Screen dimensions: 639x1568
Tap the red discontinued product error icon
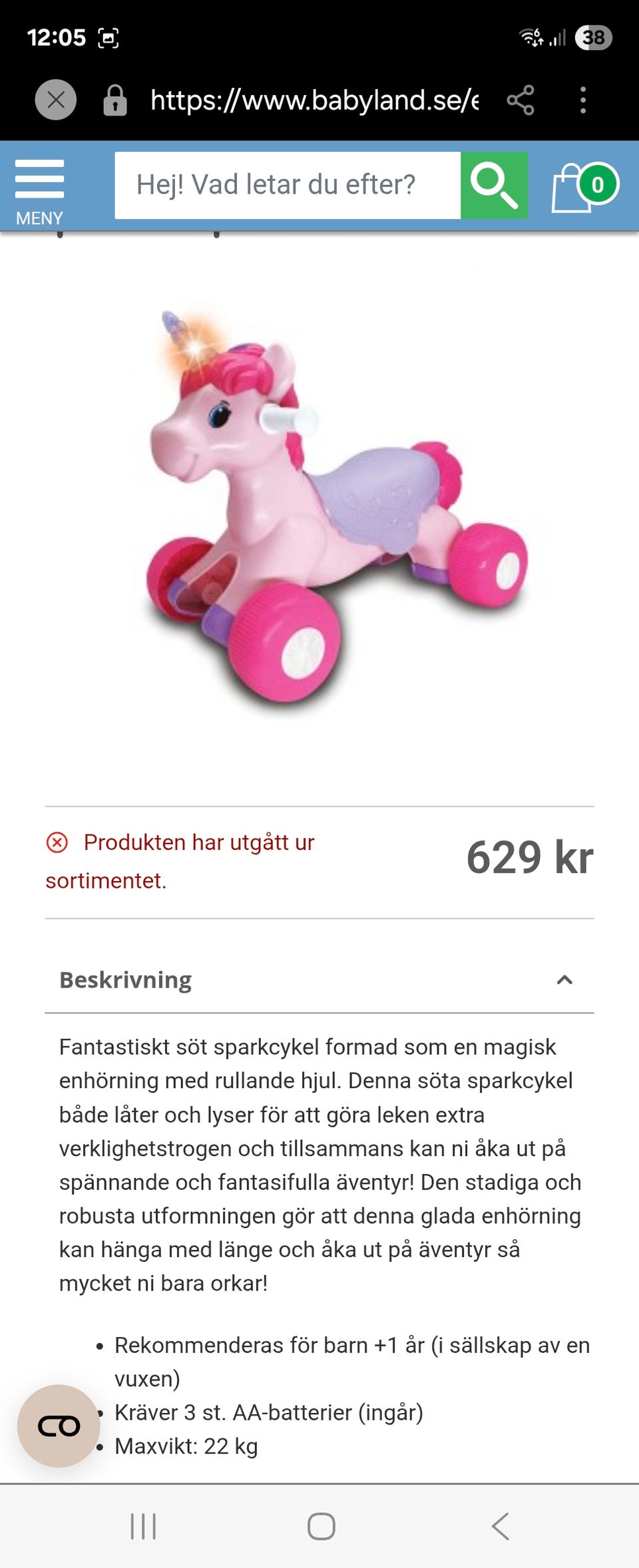(57, 843)
